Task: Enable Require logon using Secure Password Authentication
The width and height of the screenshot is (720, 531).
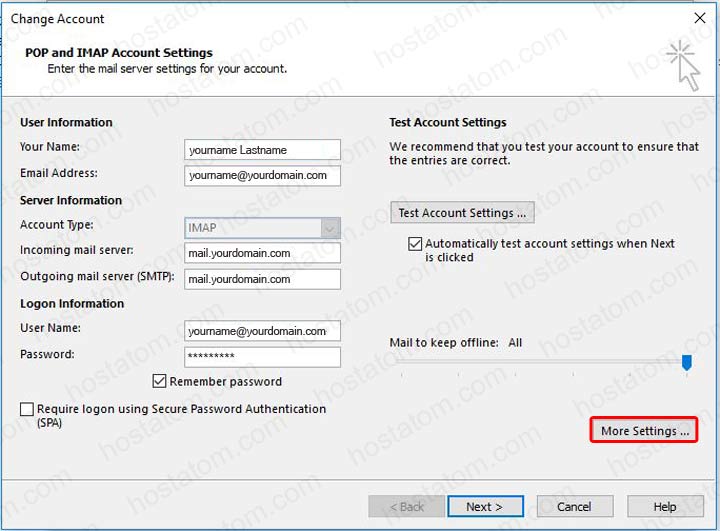Action: [27, 409]
